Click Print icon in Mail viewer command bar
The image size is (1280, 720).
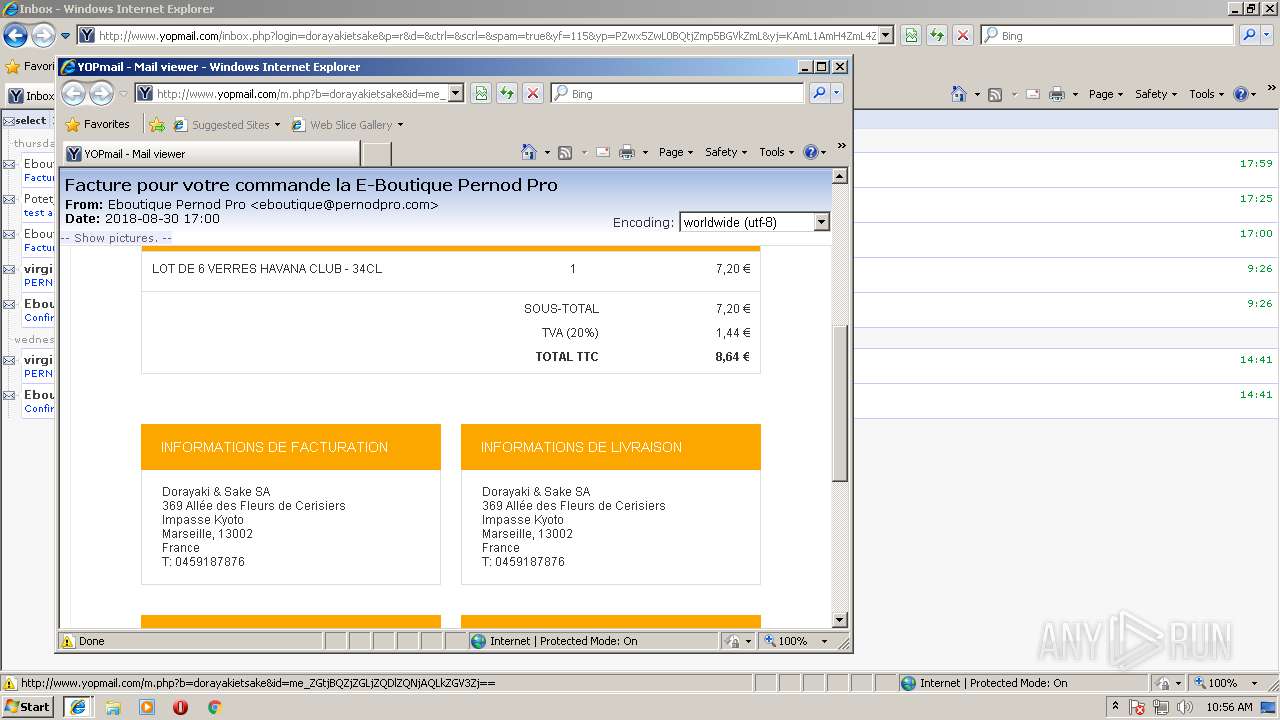[627, 152]
